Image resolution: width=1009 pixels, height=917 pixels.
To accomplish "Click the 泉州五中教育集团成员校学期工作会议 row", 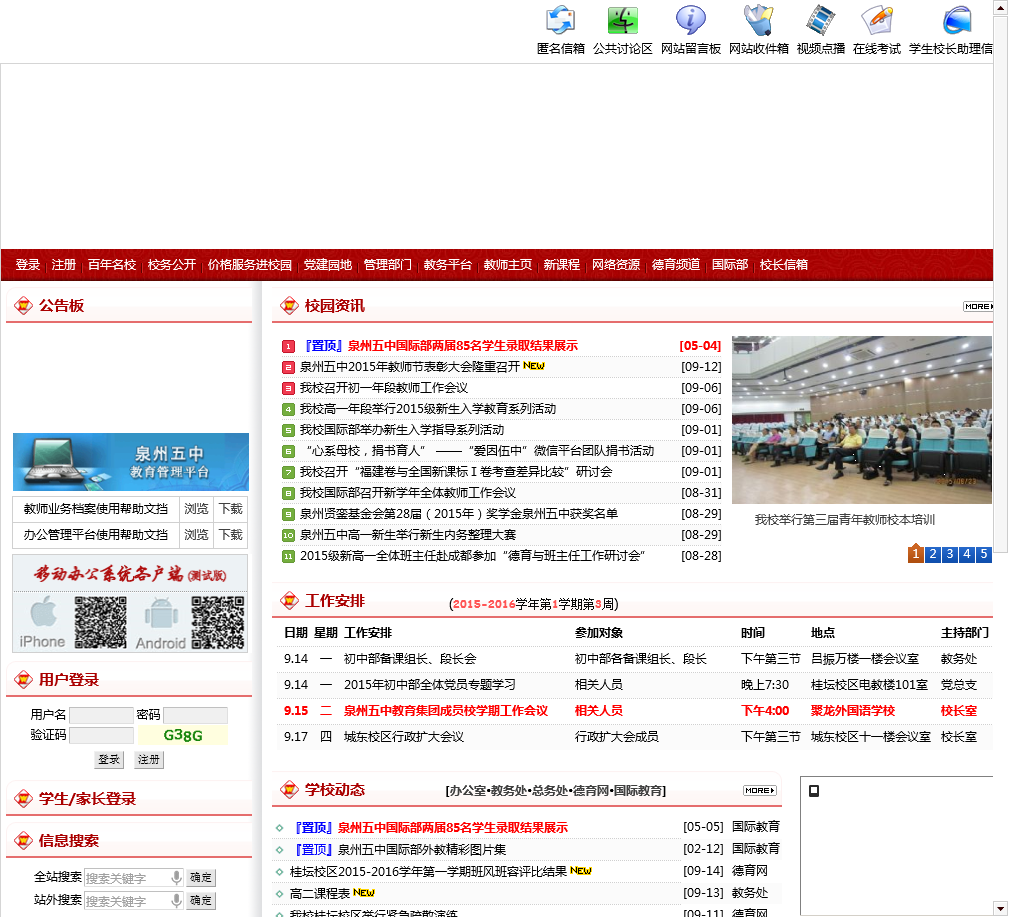I will [x=632, y=711].
